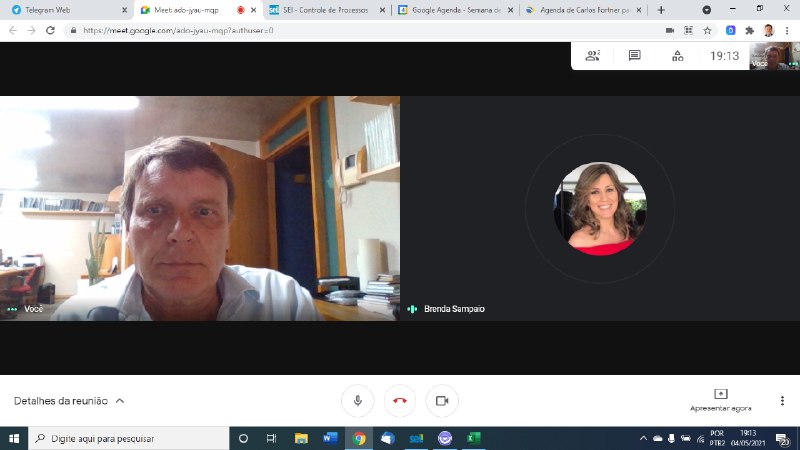800x450 pixels.
Task: Click the address bar URL
Action: click(x=178, y=31)
